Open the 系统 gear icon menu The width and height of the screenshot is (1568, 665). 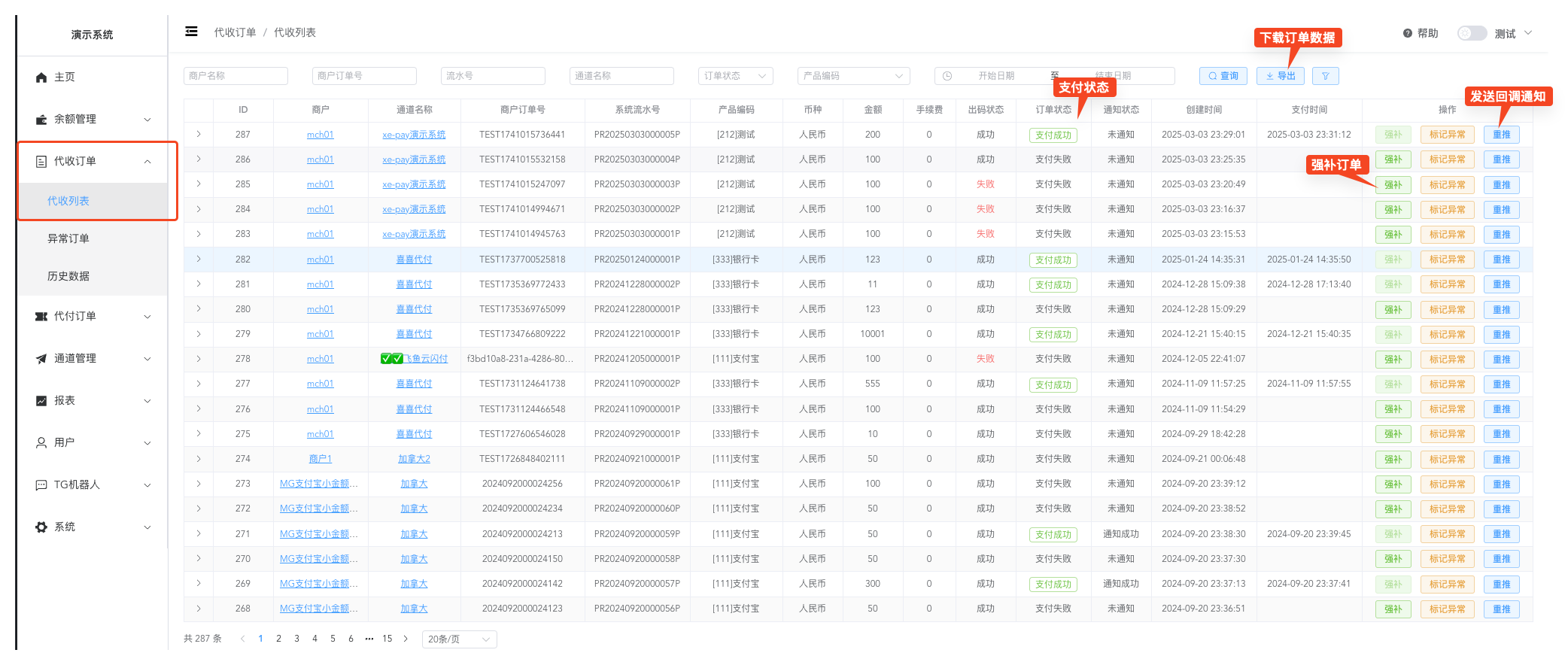(x=41, y=527)
